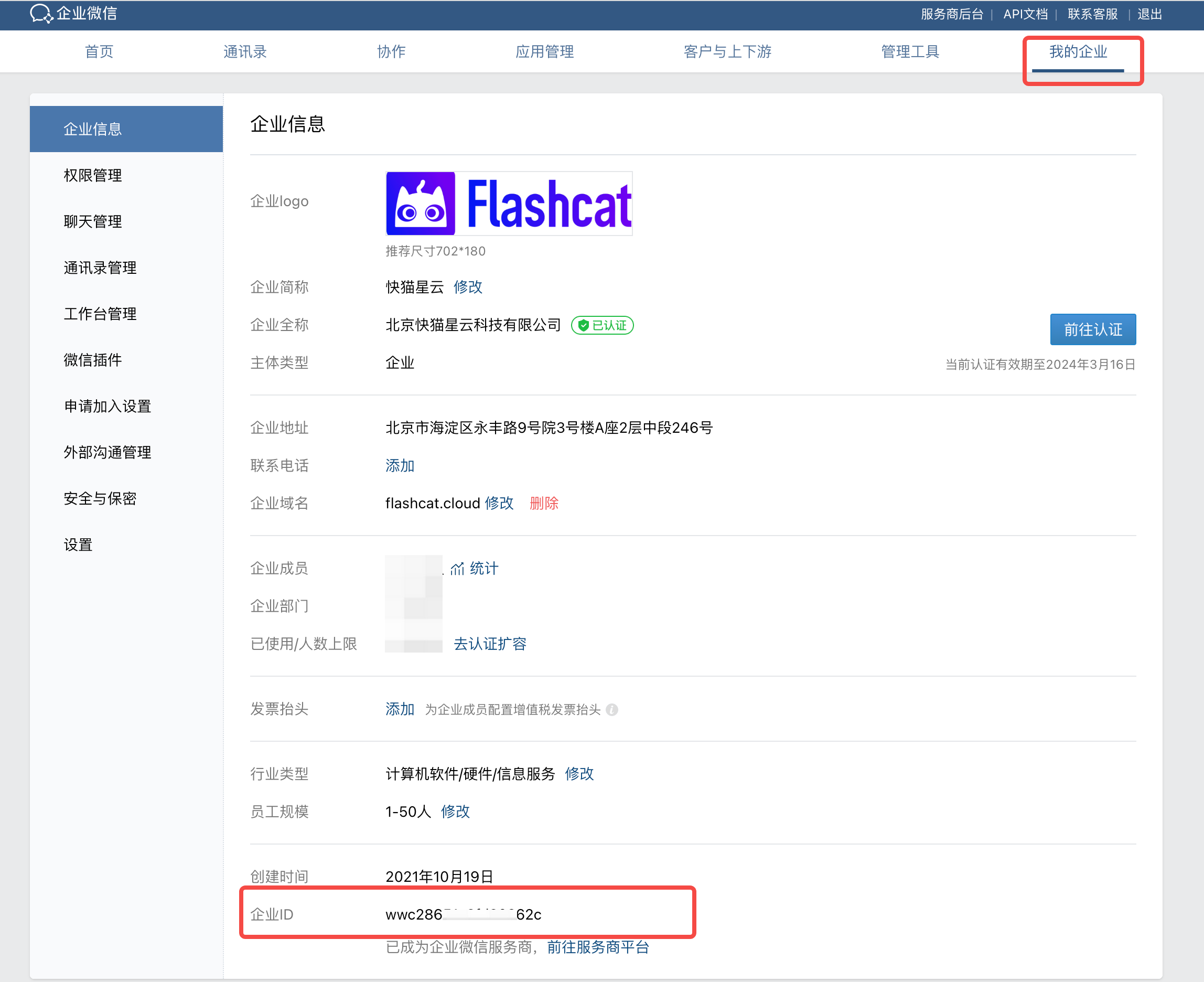Click the Flashcat enterprise logo image
Viewport: 1204px width, 982px height.
(x=509, y=204)
